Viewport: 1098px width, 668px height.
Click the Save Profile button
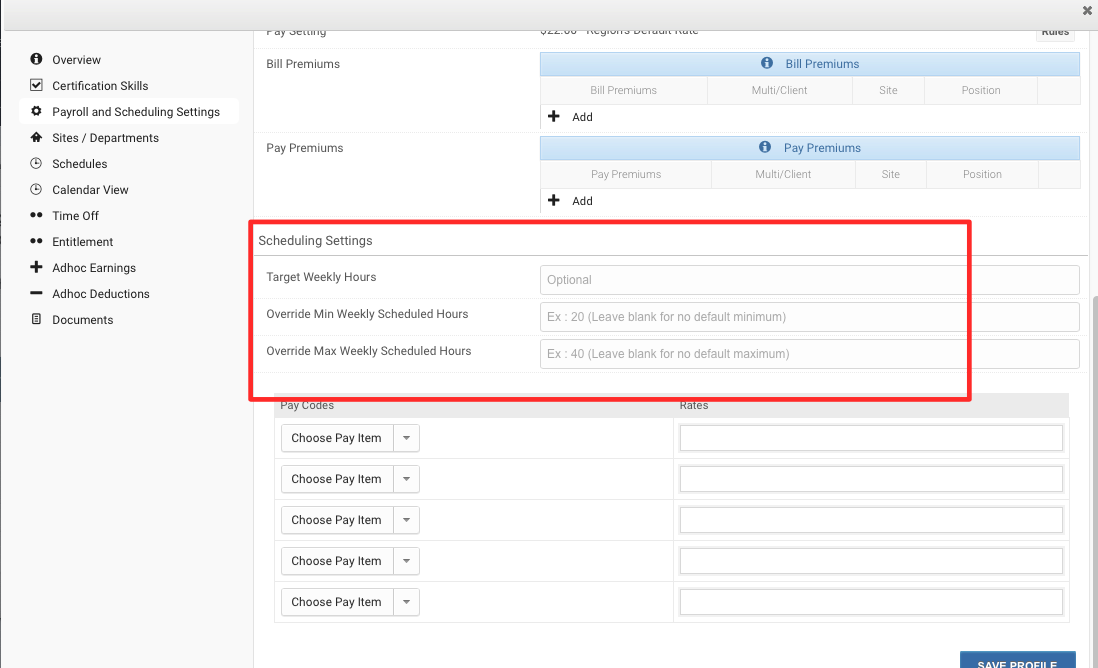point(1017,660)
